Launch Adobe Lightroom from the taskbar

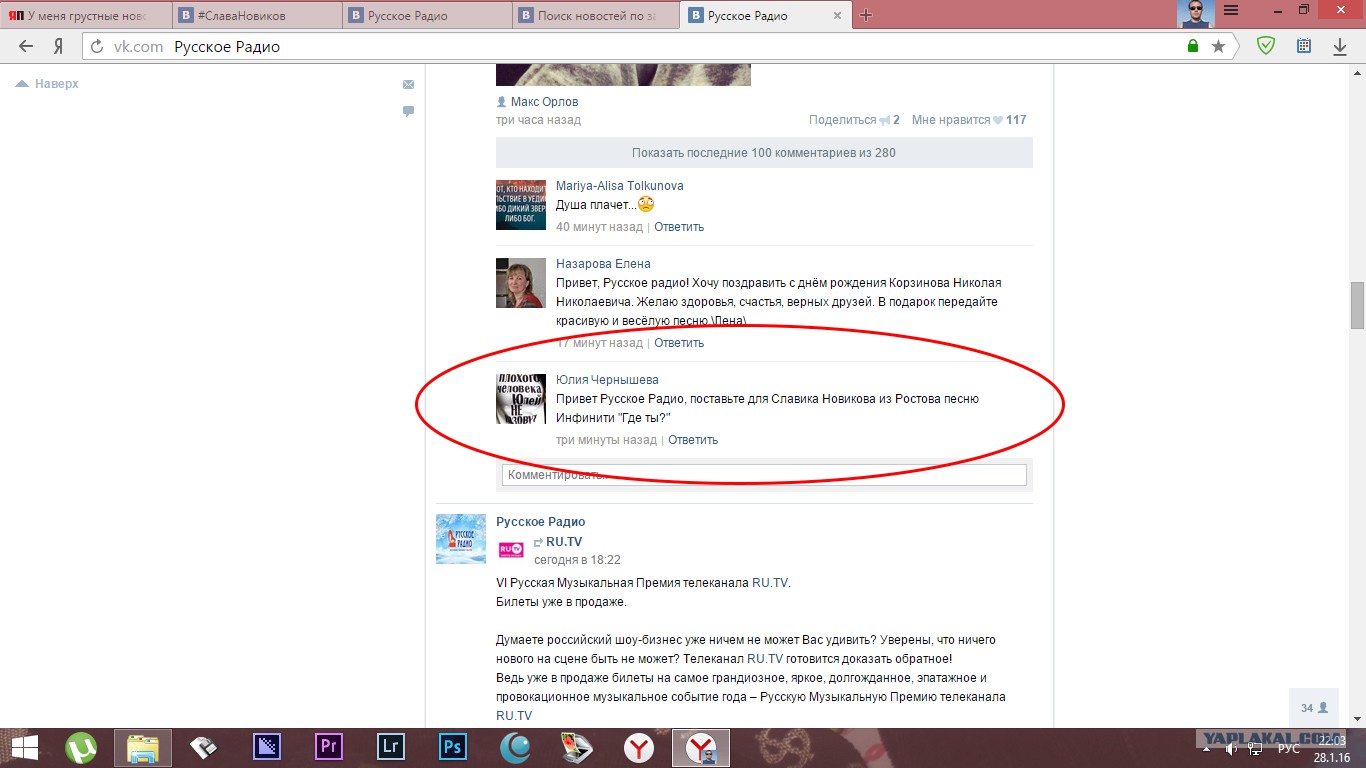(x=391, y=748)
